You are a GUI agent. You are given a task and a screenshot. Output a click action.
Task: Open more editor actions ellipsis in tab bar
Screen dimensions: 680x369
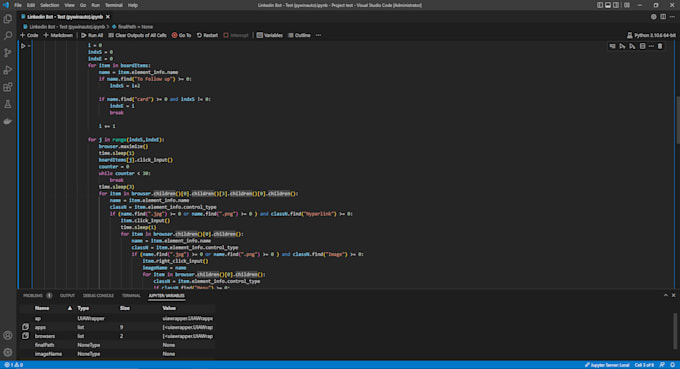tap(672, 17)
